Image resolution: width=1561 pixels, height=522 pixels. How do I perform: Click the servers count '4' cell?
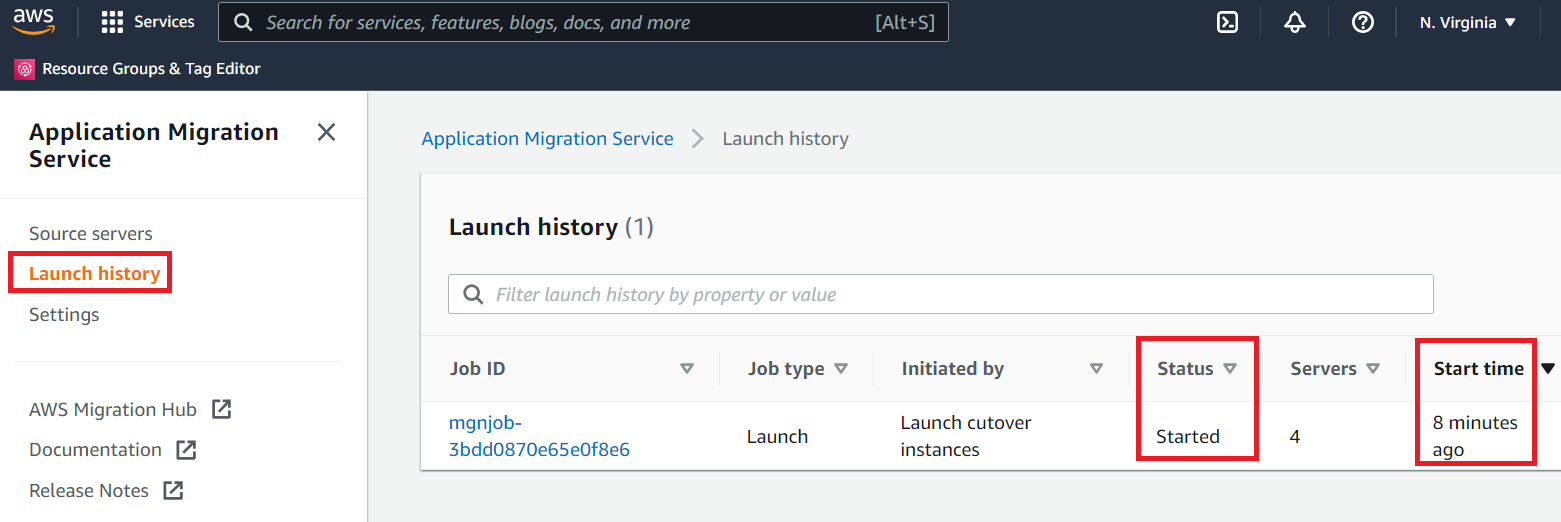[1295, 437]
